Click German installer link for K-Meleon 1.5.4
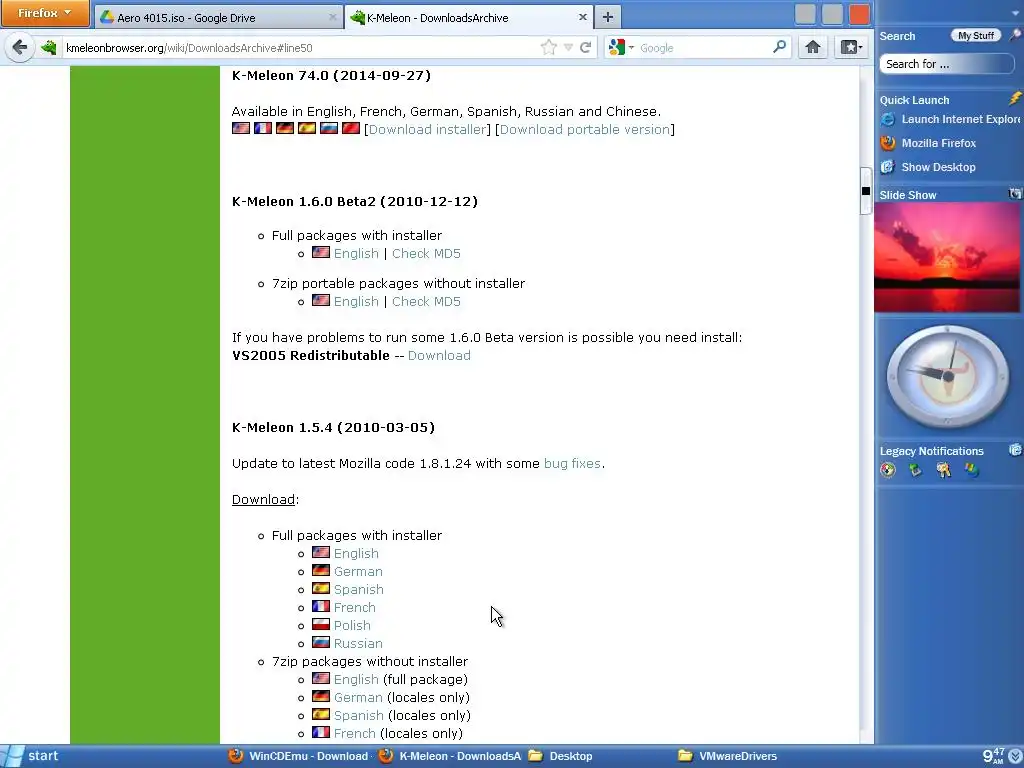Viewport: 1024px width, 768px height. (358, 571)
